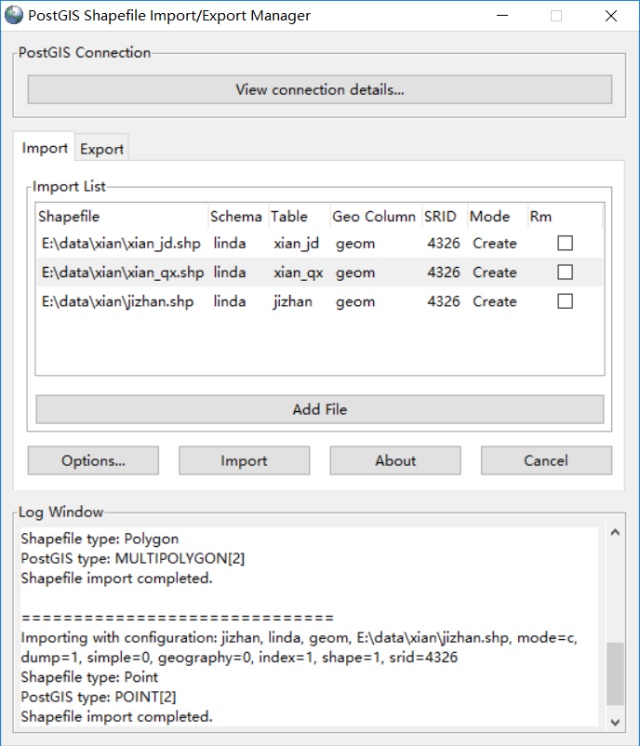Image resolution: width=640 pixels, height=746 pixels.
Task: Click log line PostGIS type: MULTIPOLYGON[2]
Action: pos(133,559)
